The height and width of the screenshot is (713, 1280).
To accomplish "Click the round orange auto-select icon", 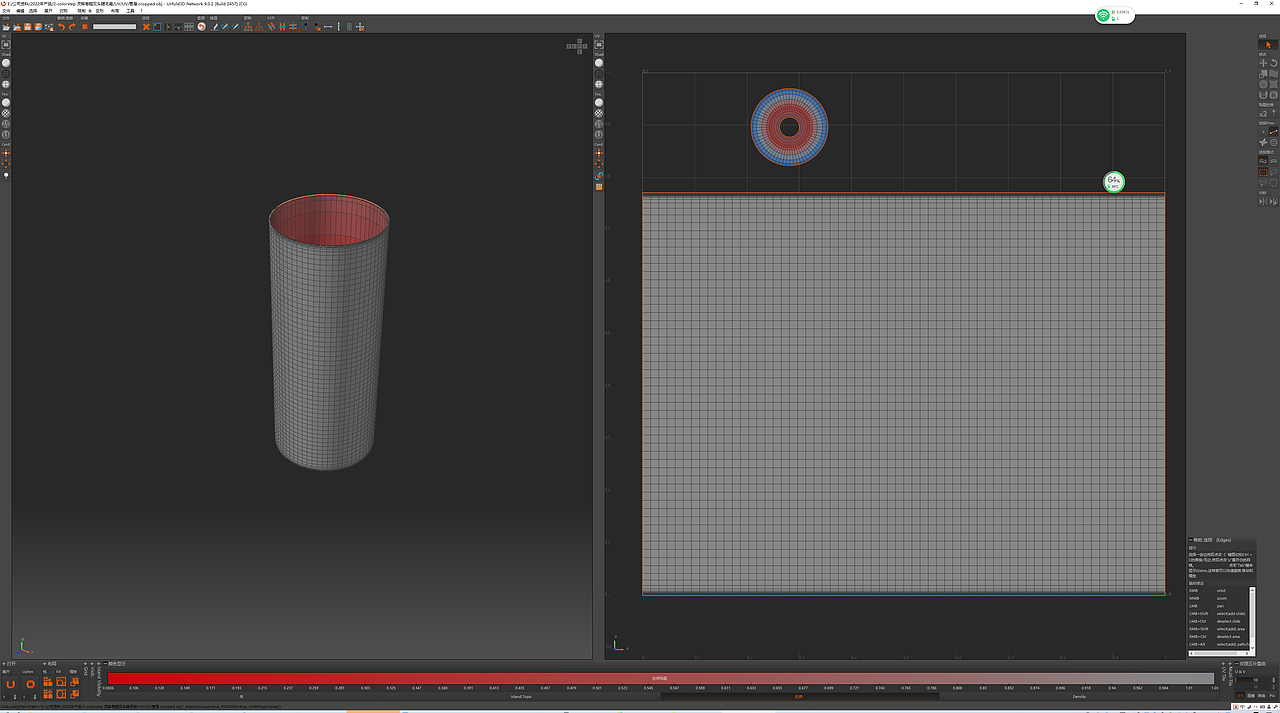I will [x=201, y=27].
